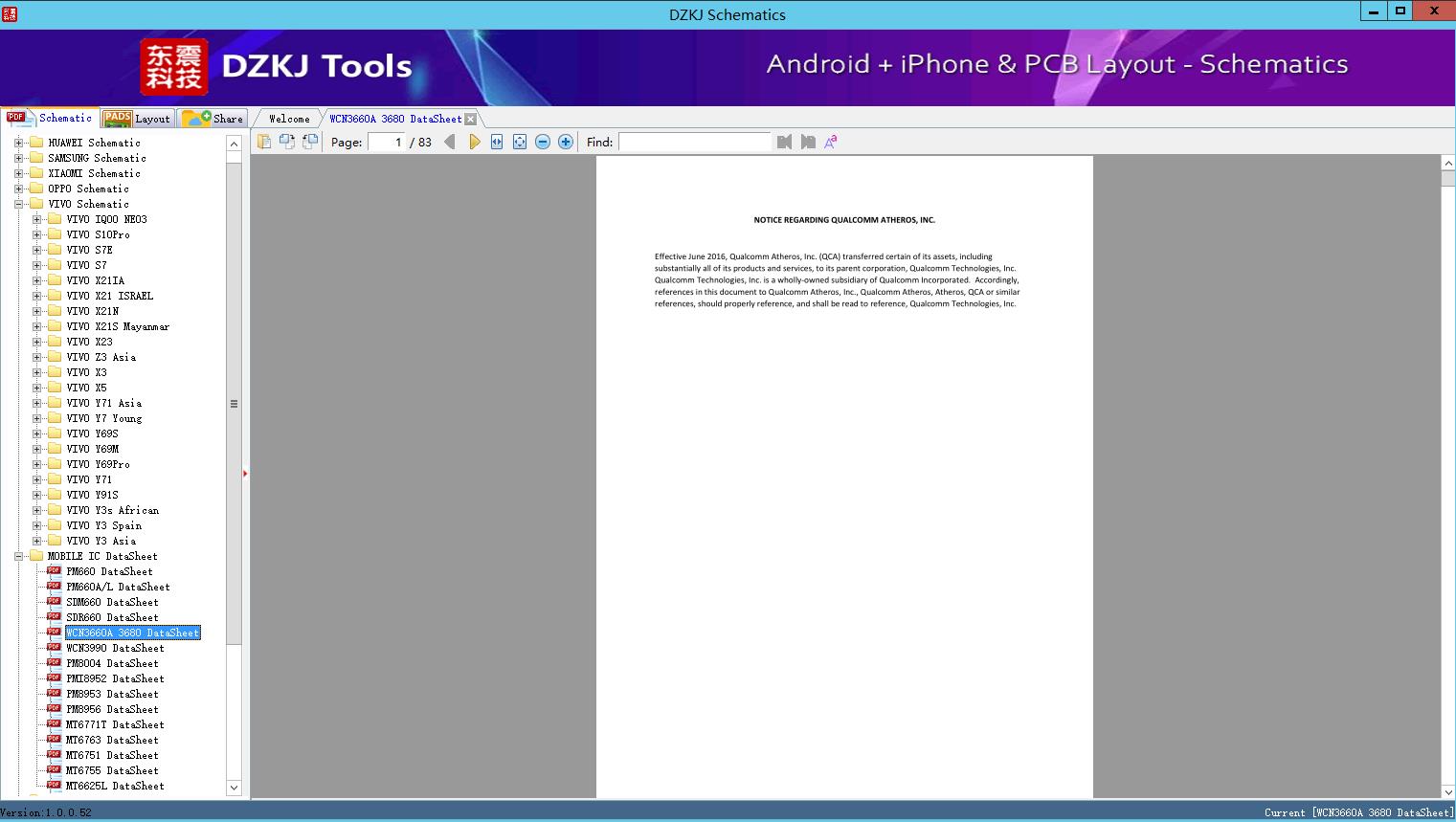Select VIVO Z3 Asia tree item
Screen dimensions: 1456x822
click(x=101, y=357)
